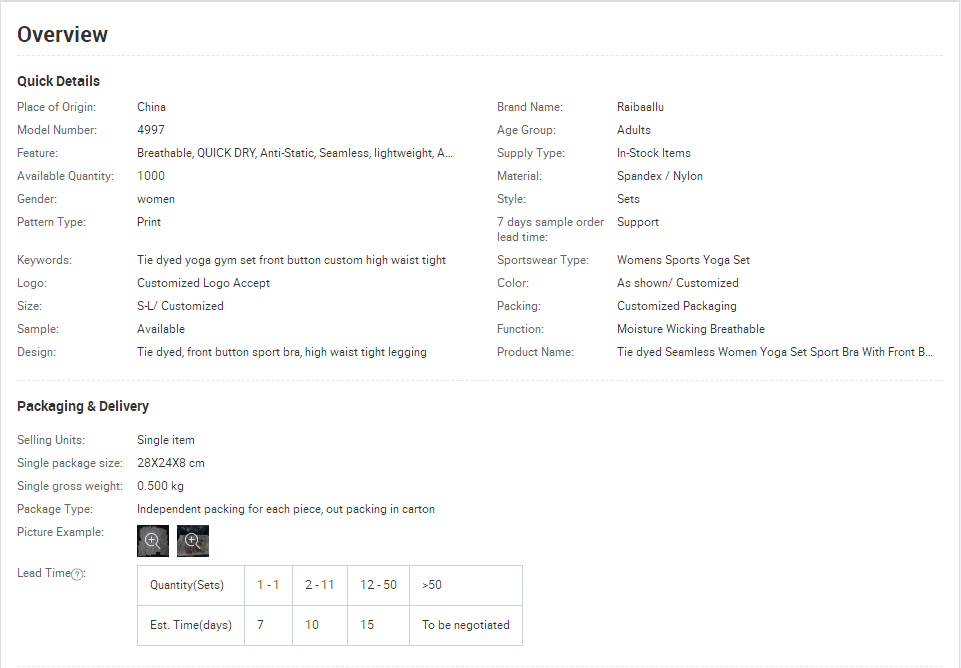Click the 7 days estimate cell
The image size is (961, 668).
point(268,625)
